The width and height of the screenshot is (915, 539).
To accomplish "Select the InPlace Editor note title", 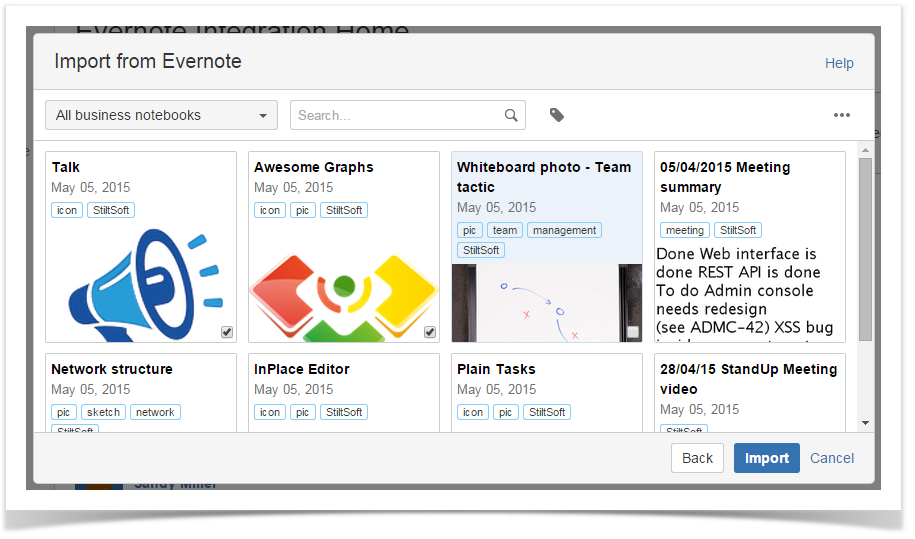I will (302, 369).
